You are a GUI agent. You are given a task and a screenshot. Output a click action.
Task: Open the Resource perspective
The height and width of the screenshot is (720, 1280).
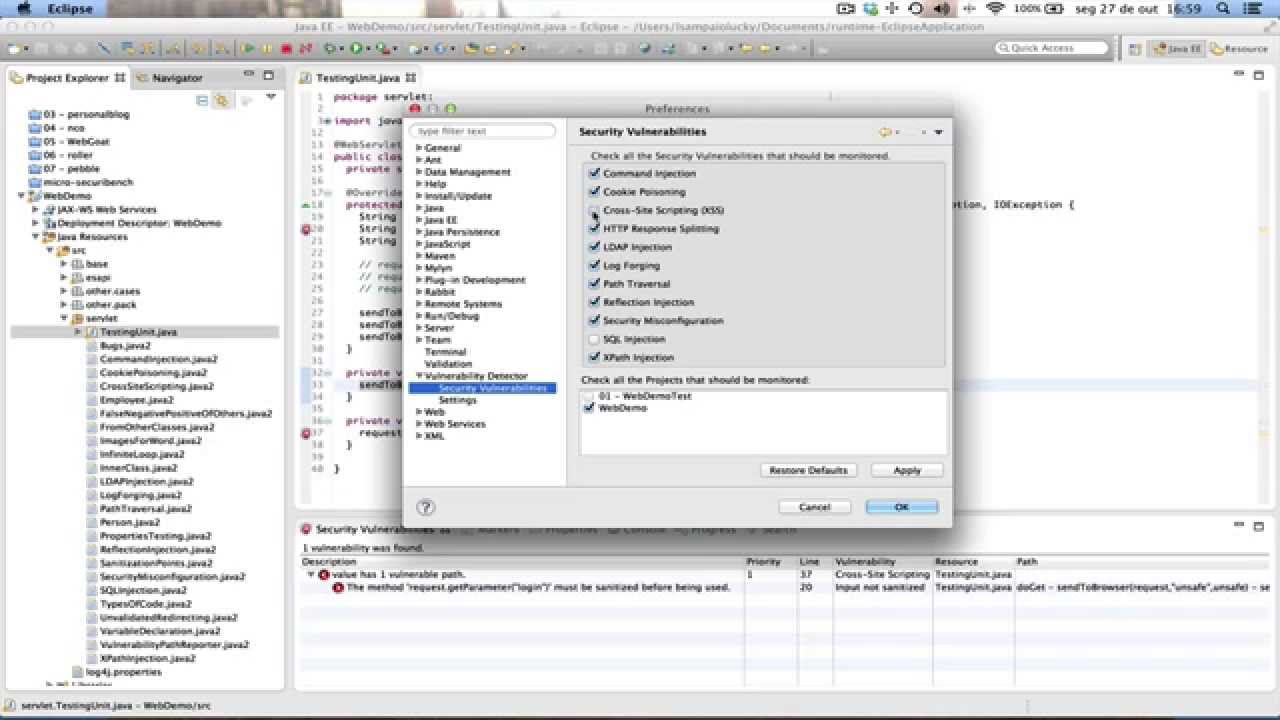pos(1243,47)
